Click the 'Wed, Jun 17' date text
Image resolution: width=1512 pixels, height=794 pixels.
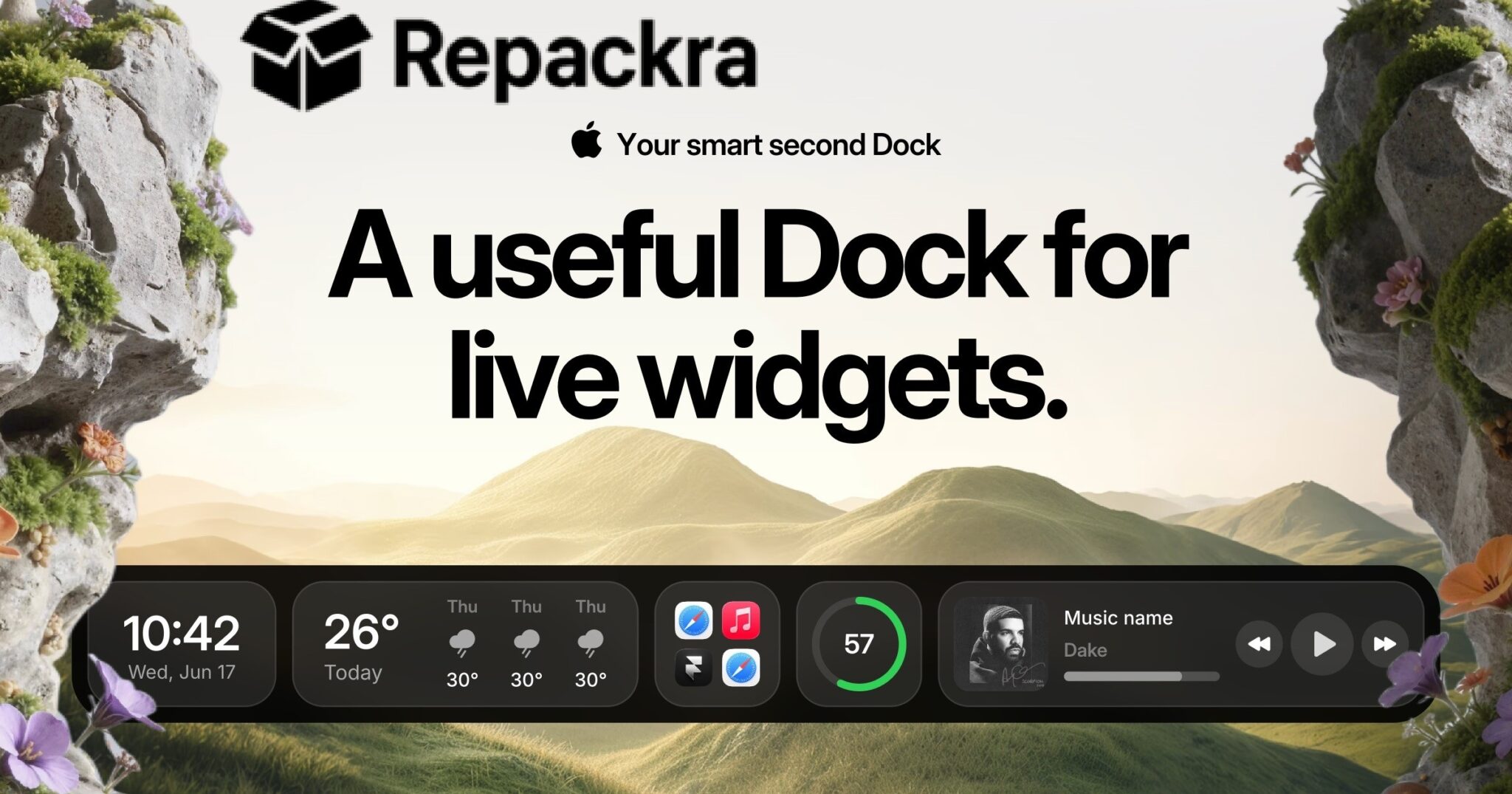pyautogui.click(x=182, y=672)
